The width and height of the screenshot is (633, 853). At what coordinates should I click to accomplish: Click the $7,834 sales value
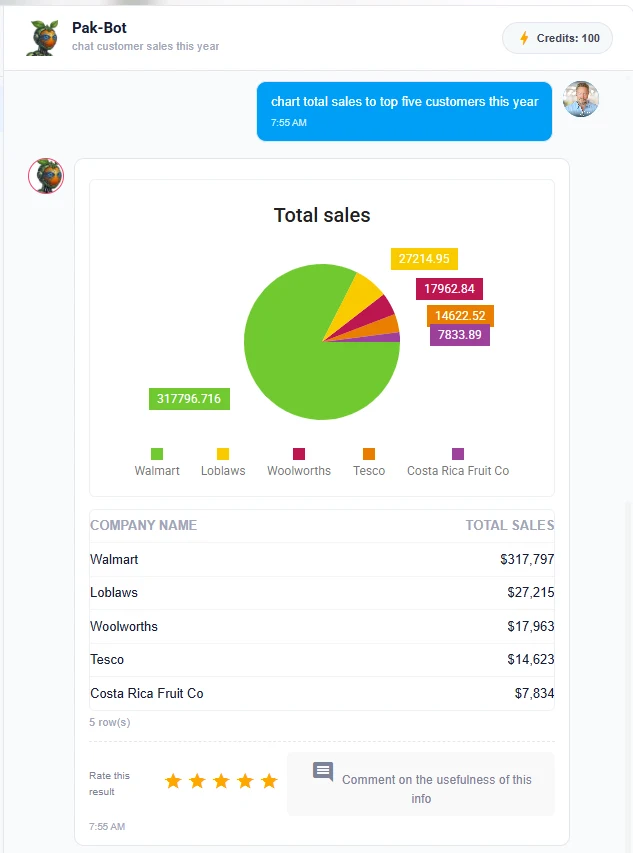tap(535, 693)
